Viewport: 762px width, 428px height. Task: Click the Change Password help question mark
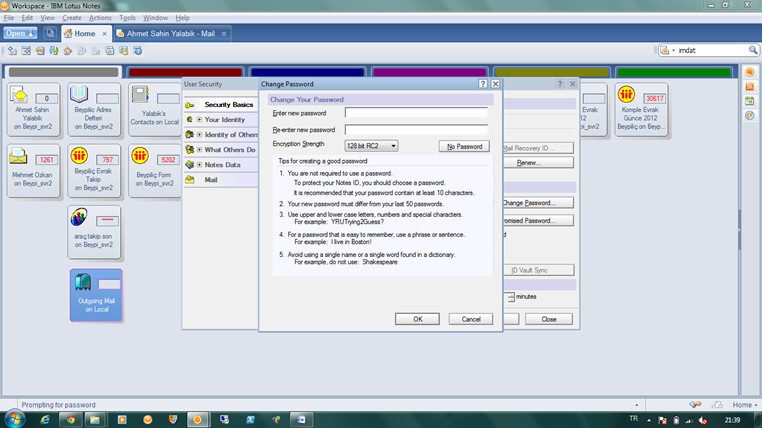pos(483,84)
